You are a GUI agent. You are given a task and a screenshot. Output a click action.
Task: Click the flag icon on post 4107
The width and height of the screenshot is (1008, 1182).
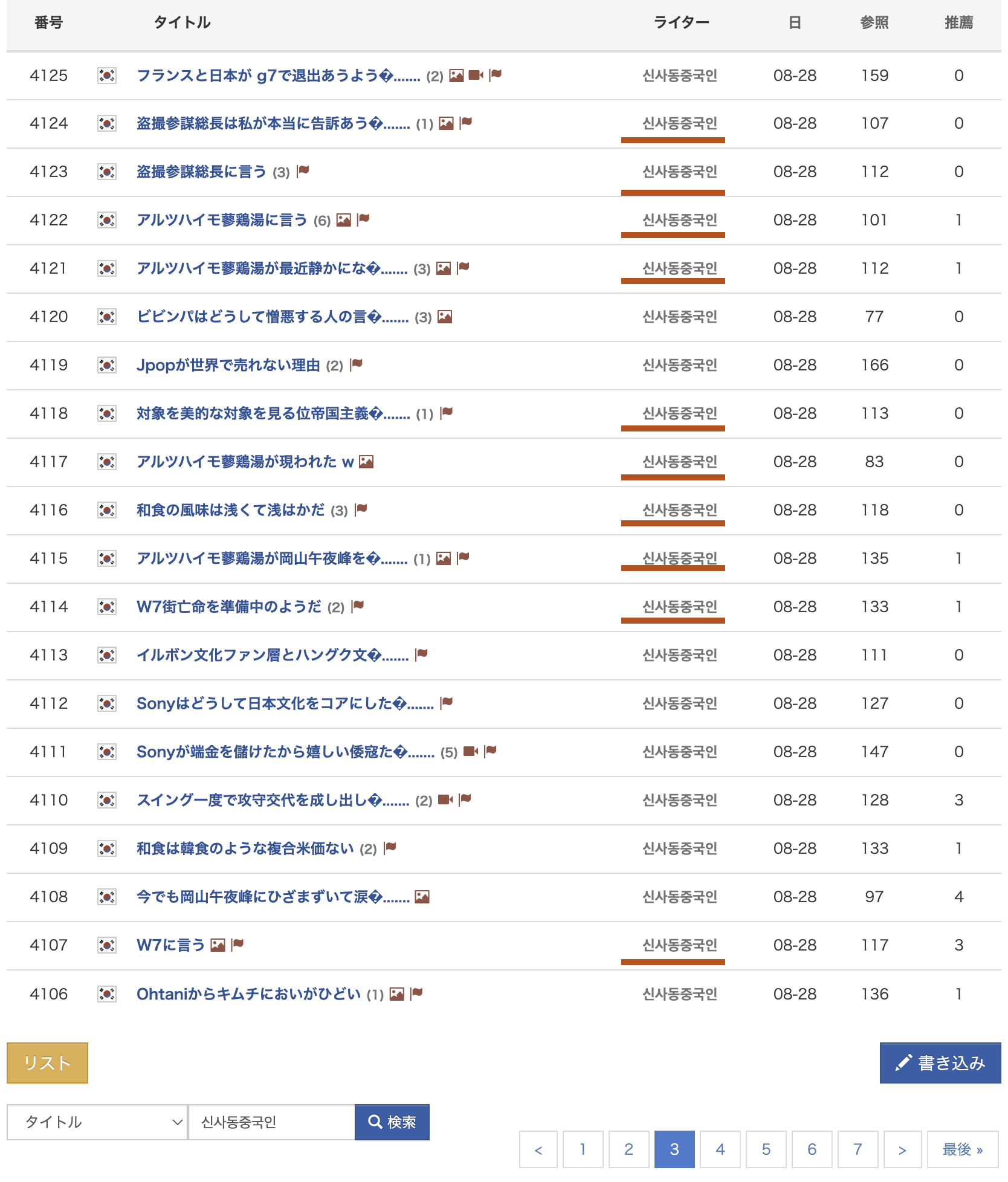(237, 945)
